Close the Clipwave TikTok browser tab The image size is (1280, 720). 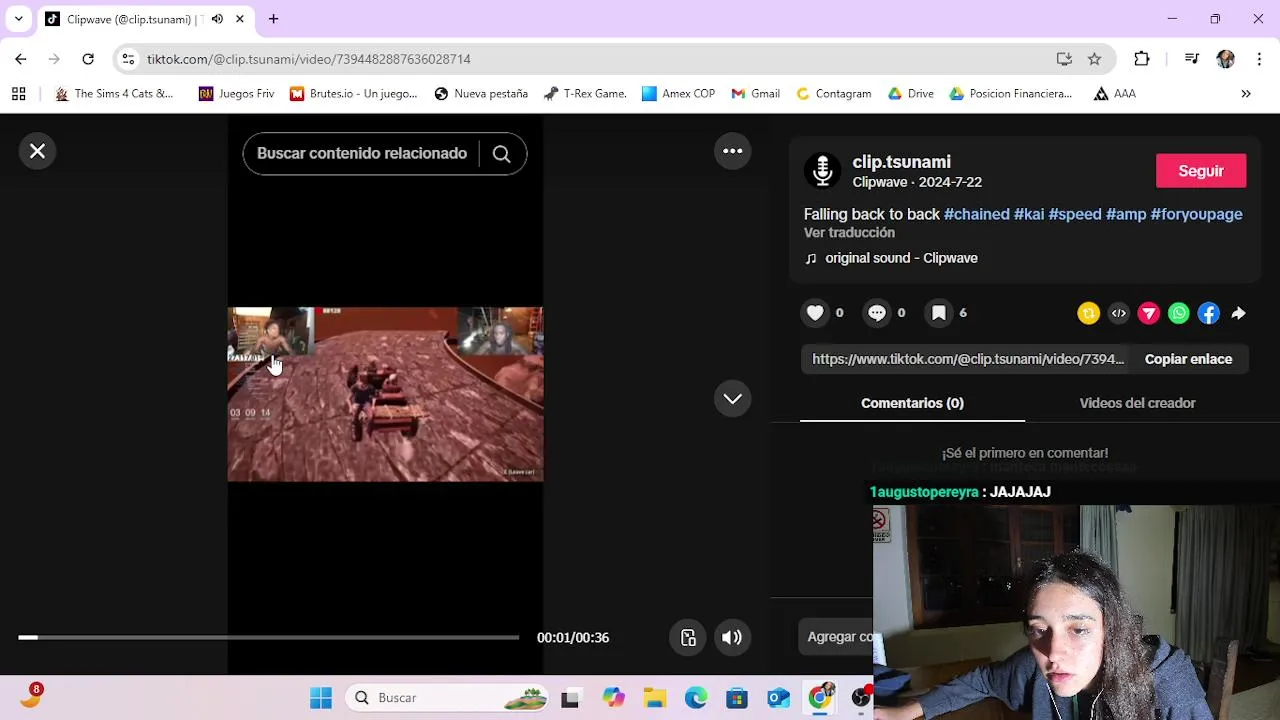(240, 19)
